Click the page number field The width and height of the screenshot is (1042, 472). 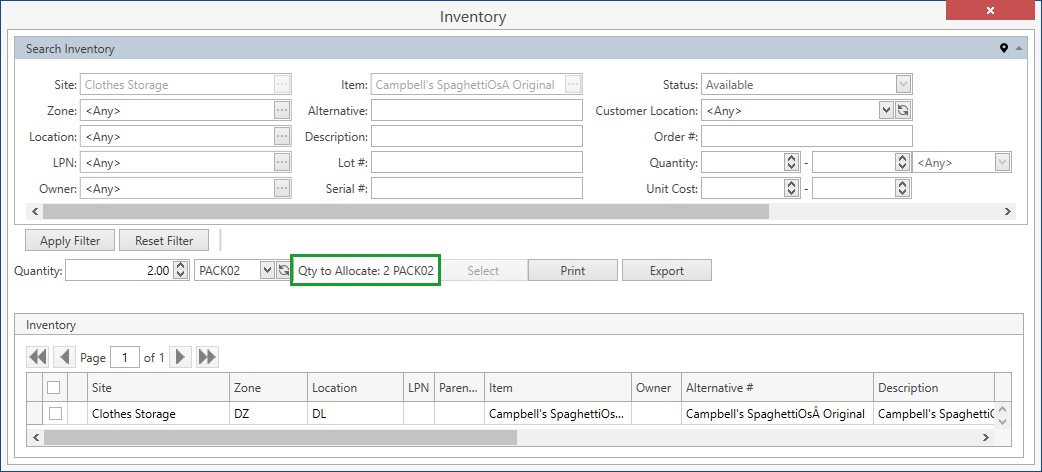coord(125,358)
